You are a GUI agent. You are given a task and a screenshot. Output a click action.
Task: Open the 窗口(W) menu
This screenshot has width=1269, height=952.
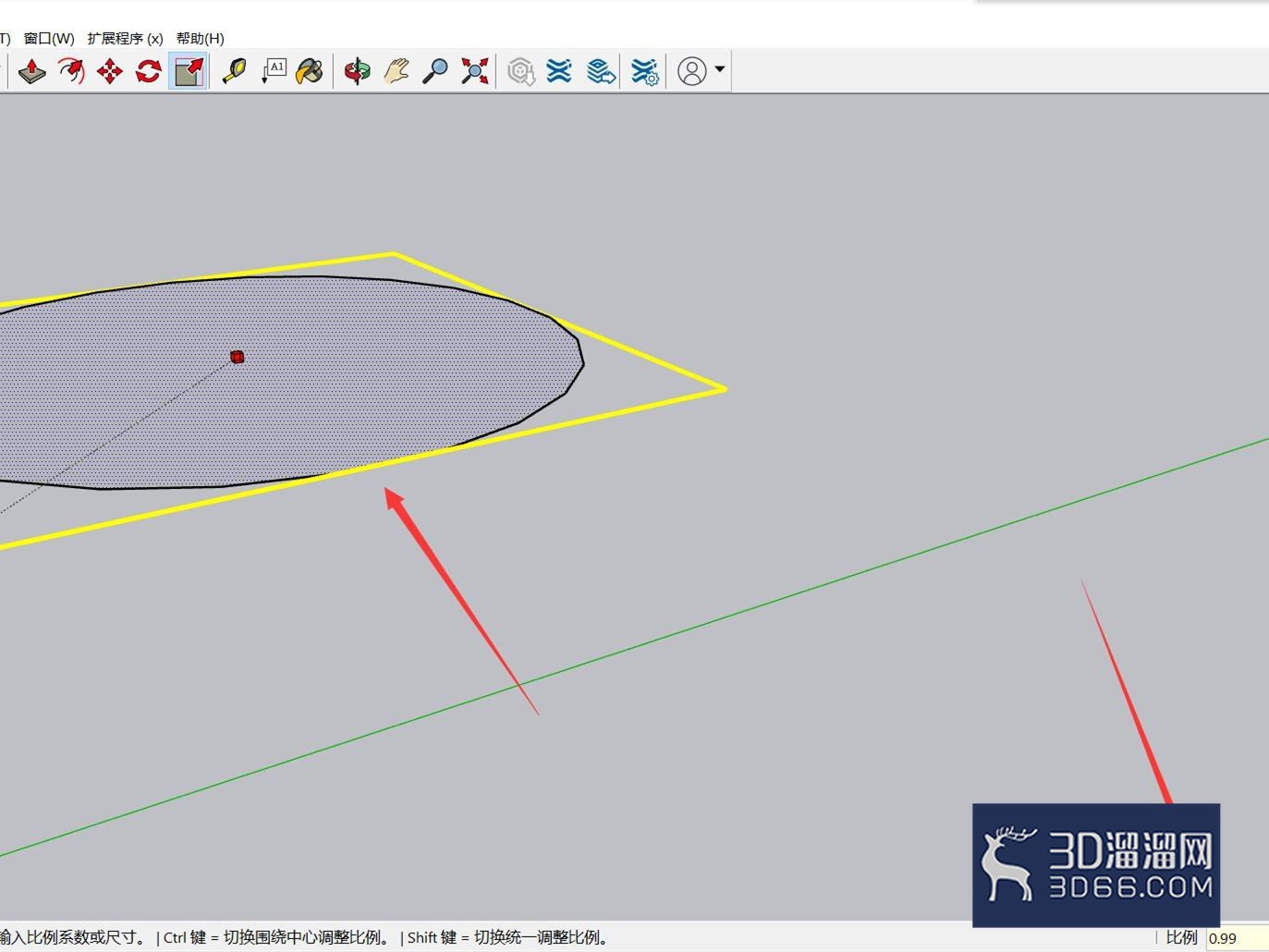(49, 38)
